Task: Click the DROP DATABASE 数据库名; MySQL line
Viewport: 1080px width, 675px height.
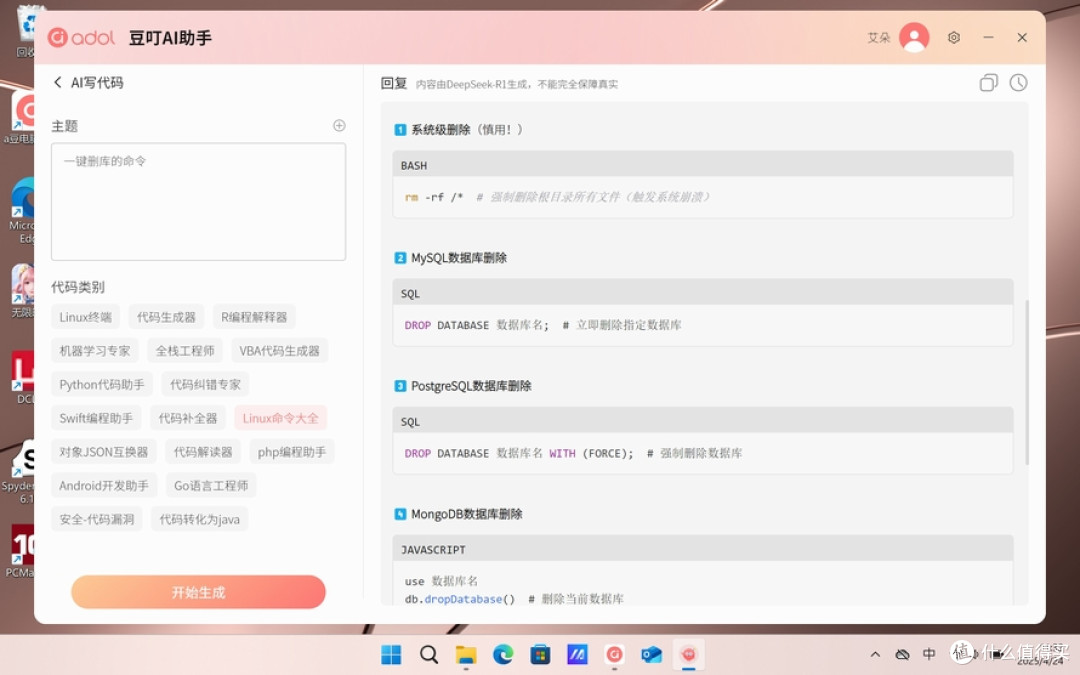Action: point(477,325)
